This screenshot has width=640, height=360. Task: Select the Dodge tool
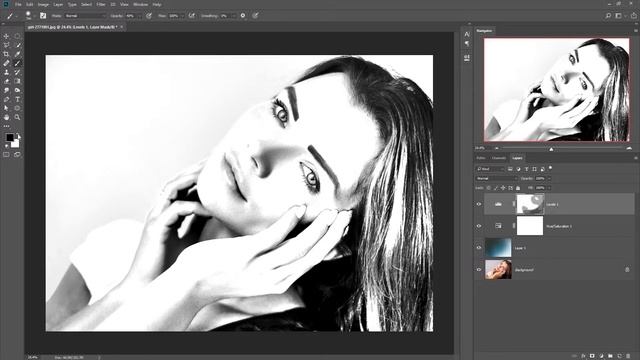[x=18, y=90]
